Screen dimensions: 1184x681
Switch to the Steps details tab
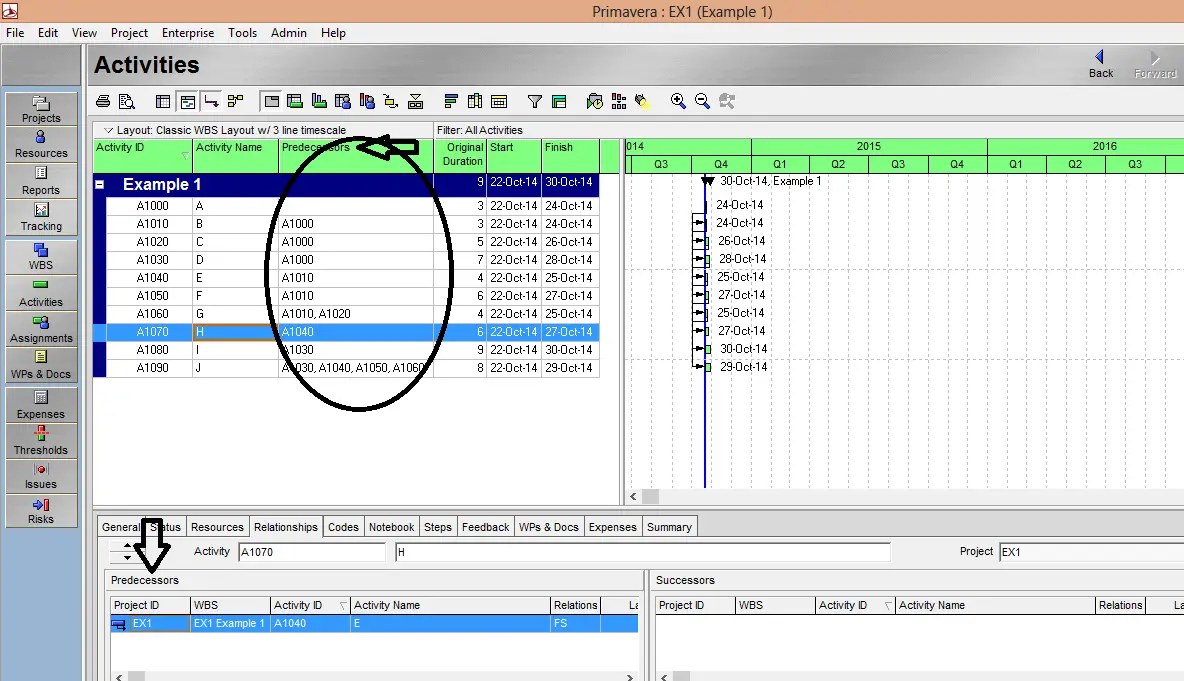coord(438,527)
